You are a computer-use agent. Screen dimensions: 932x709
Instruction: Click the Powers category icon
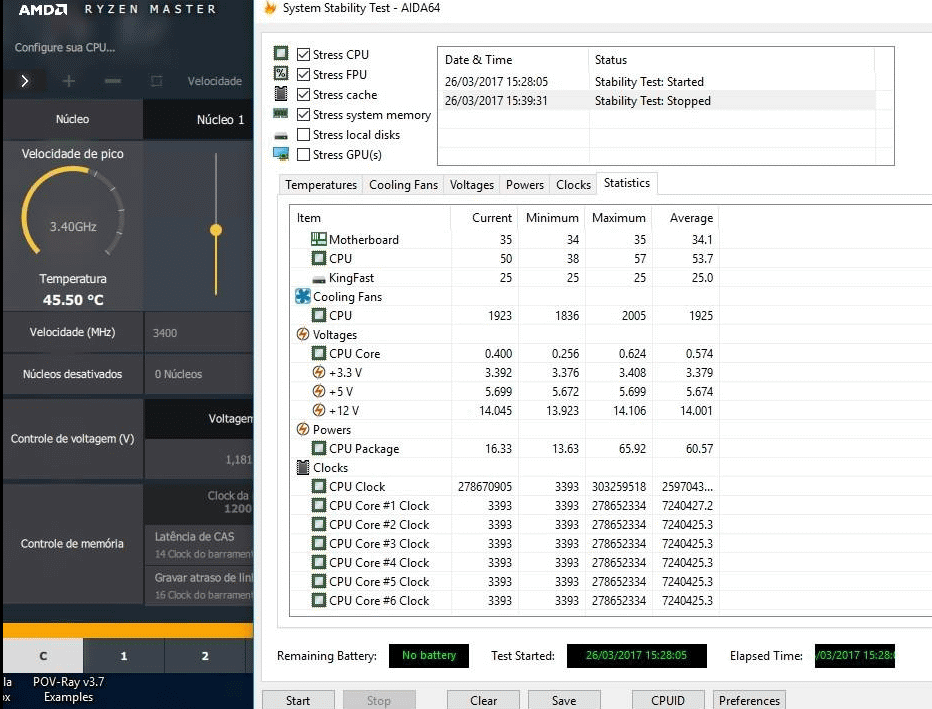coord(303,429)
